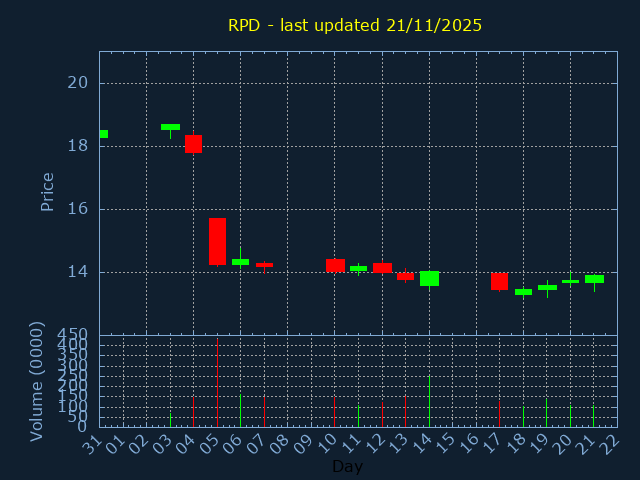Click the green volume bar on day 06

click(x=240, y=411)
